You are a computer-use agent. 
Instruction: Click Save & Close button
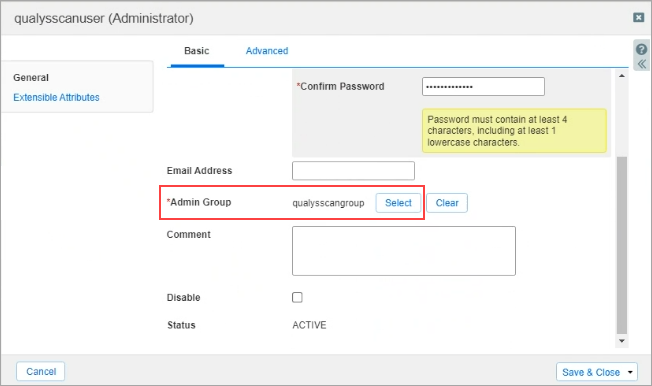pos(590,372)
